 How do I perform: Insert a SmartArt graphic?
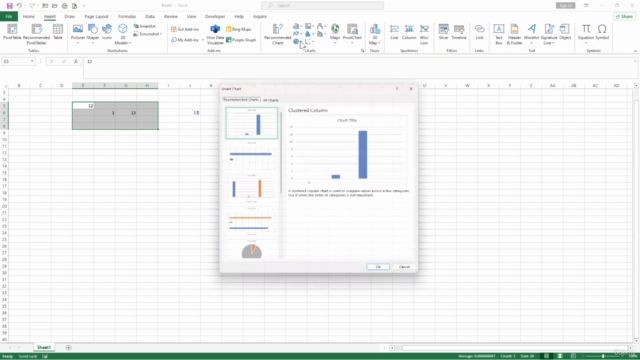144,26
